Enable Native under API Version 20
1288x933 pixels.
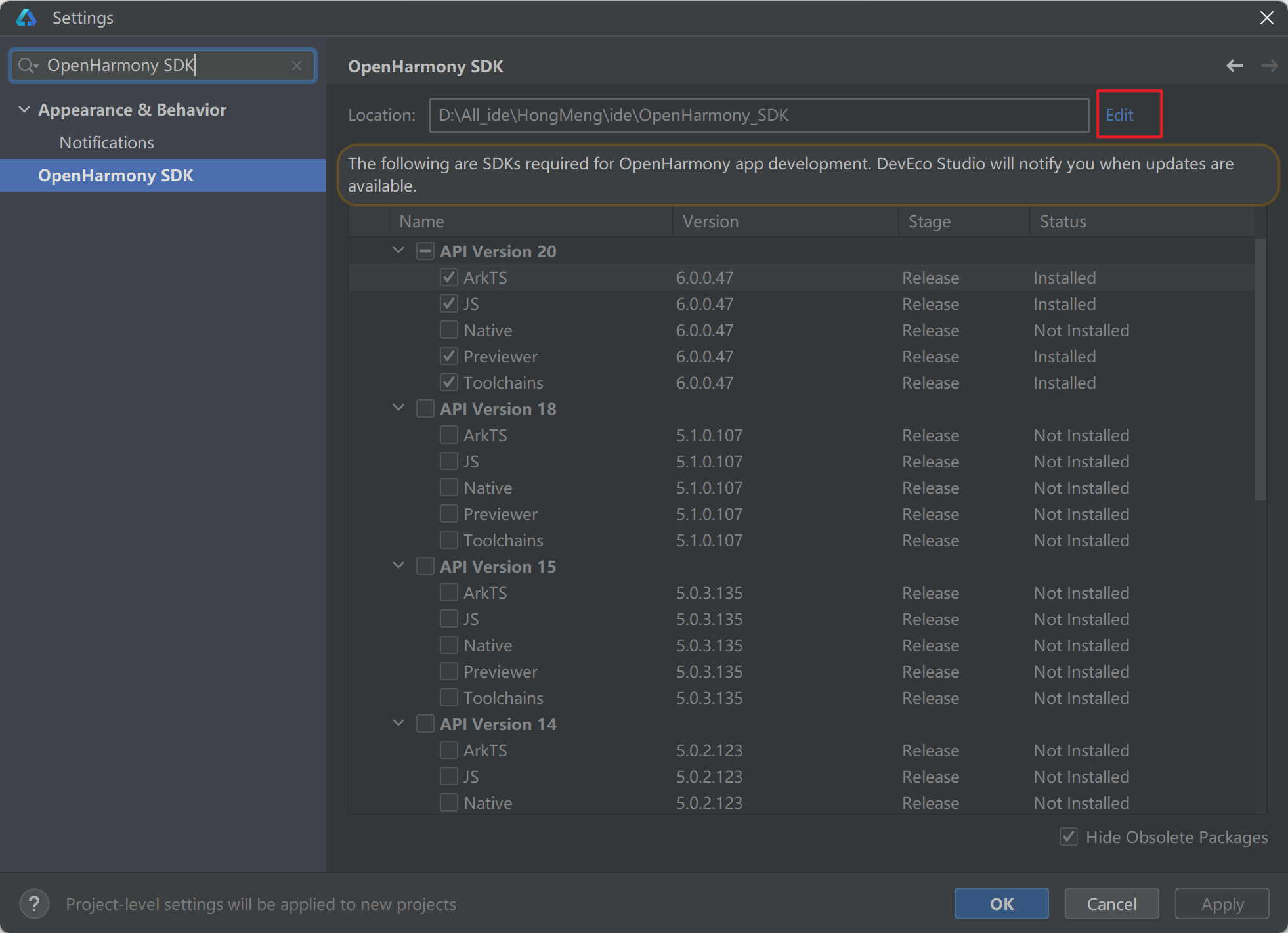(x=449, y=330)
